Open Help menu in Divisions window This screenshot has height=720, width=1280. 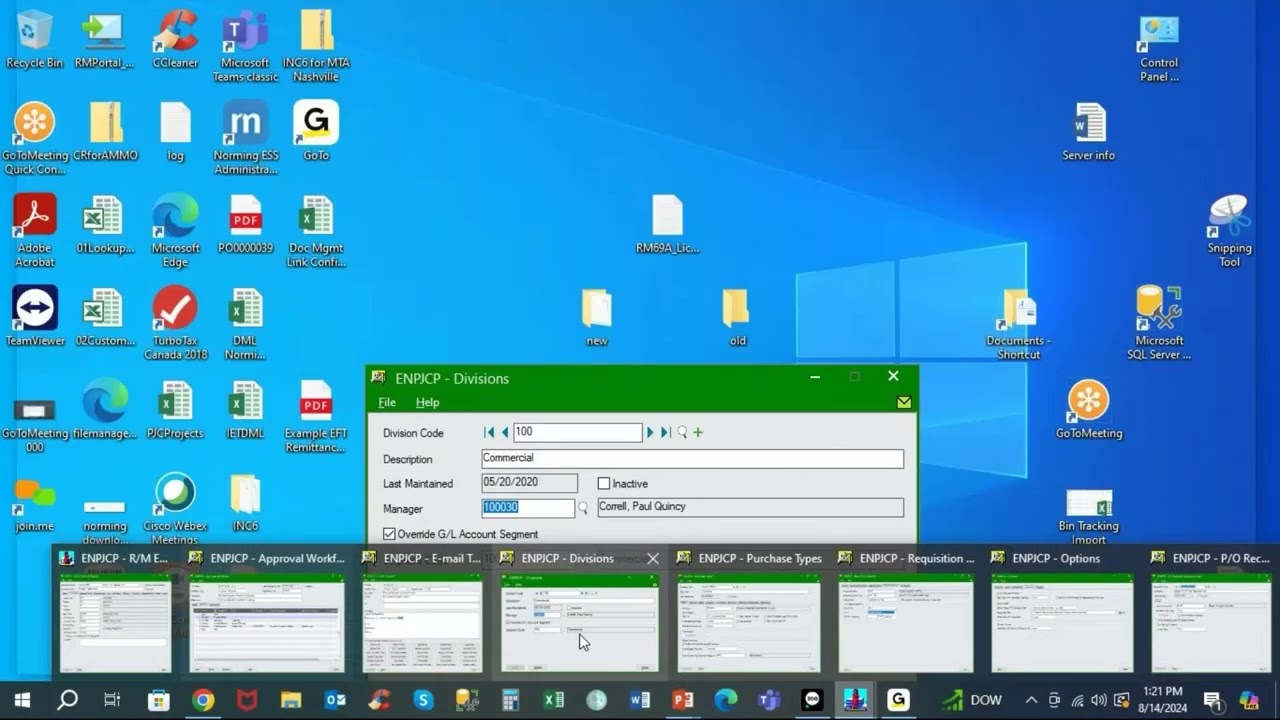pyautogui.click(x=427, y=402)
